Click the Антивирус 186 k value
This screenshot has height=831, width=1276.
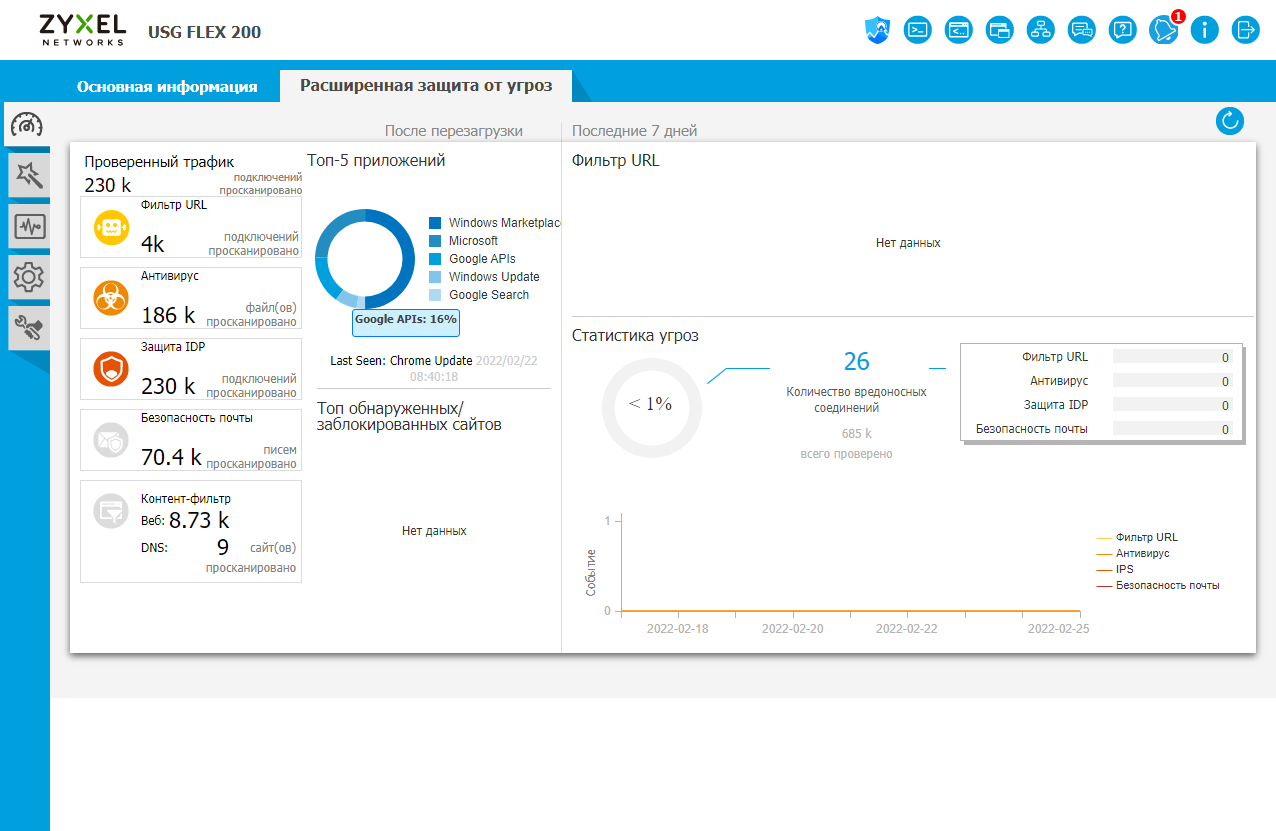coord(168,315)
